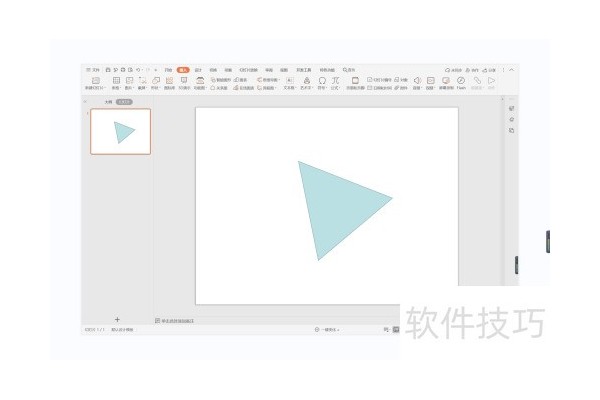Viewport: 600px width, 400px height.
Task: Close the slide thumbnail panel
Action: (85, 102)
